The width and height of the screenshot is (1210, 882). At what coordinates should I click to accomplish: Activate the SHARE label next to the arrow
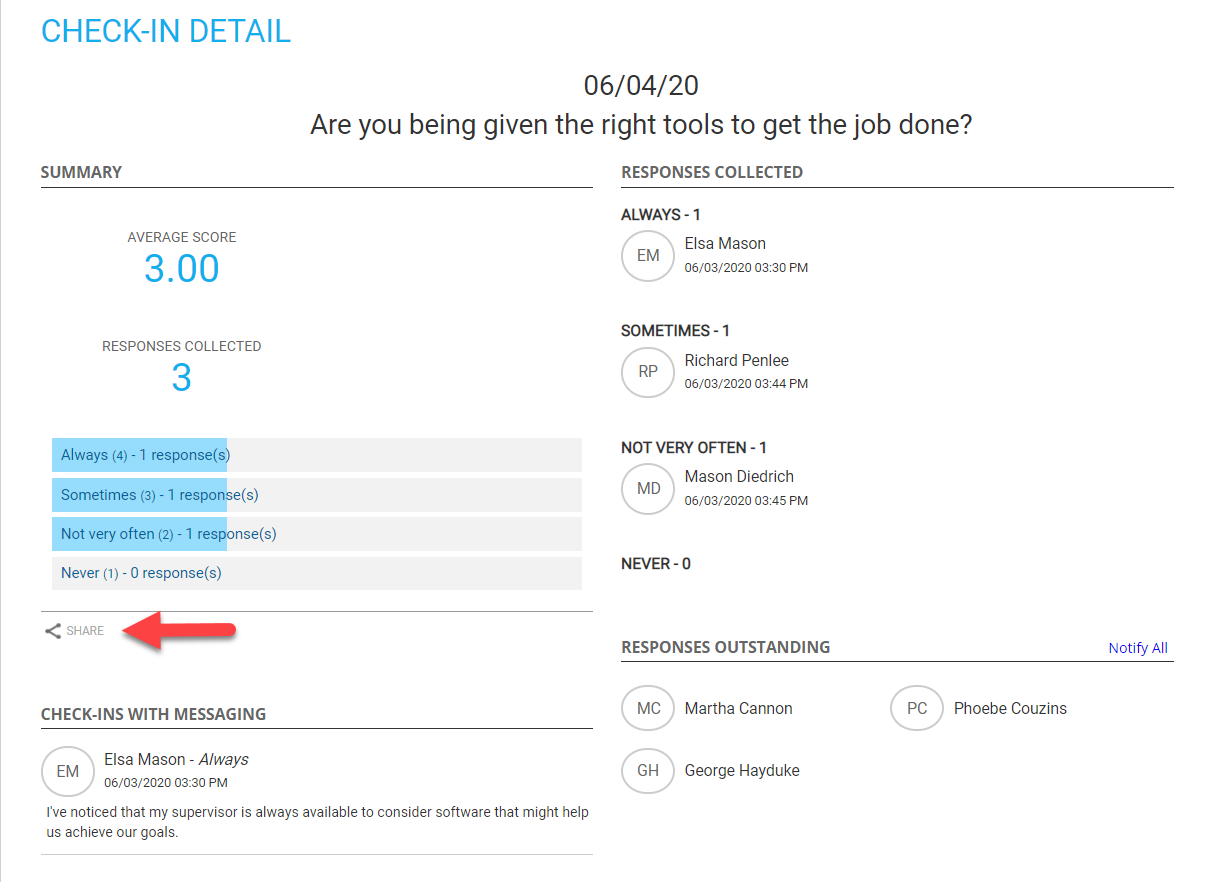coord(85,630)
